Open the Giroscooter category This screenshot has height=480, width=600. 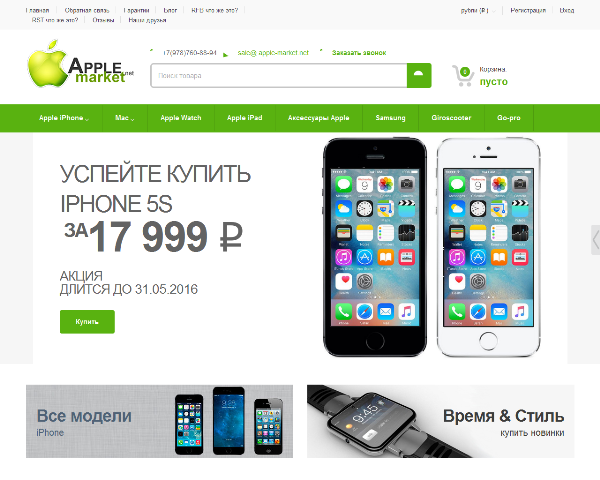pos(451,118)
